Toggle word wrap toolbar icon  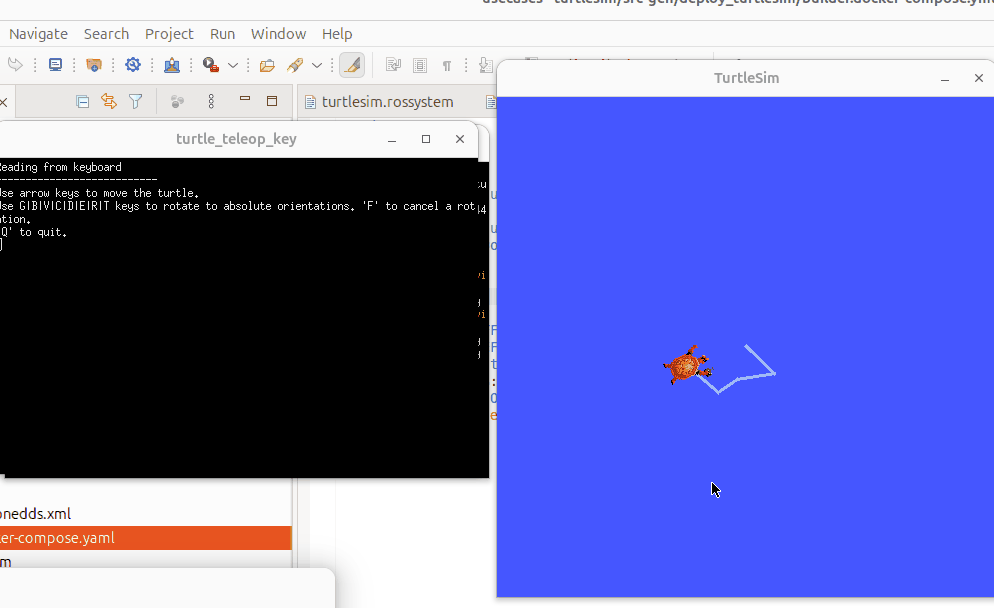coord(393,65)
